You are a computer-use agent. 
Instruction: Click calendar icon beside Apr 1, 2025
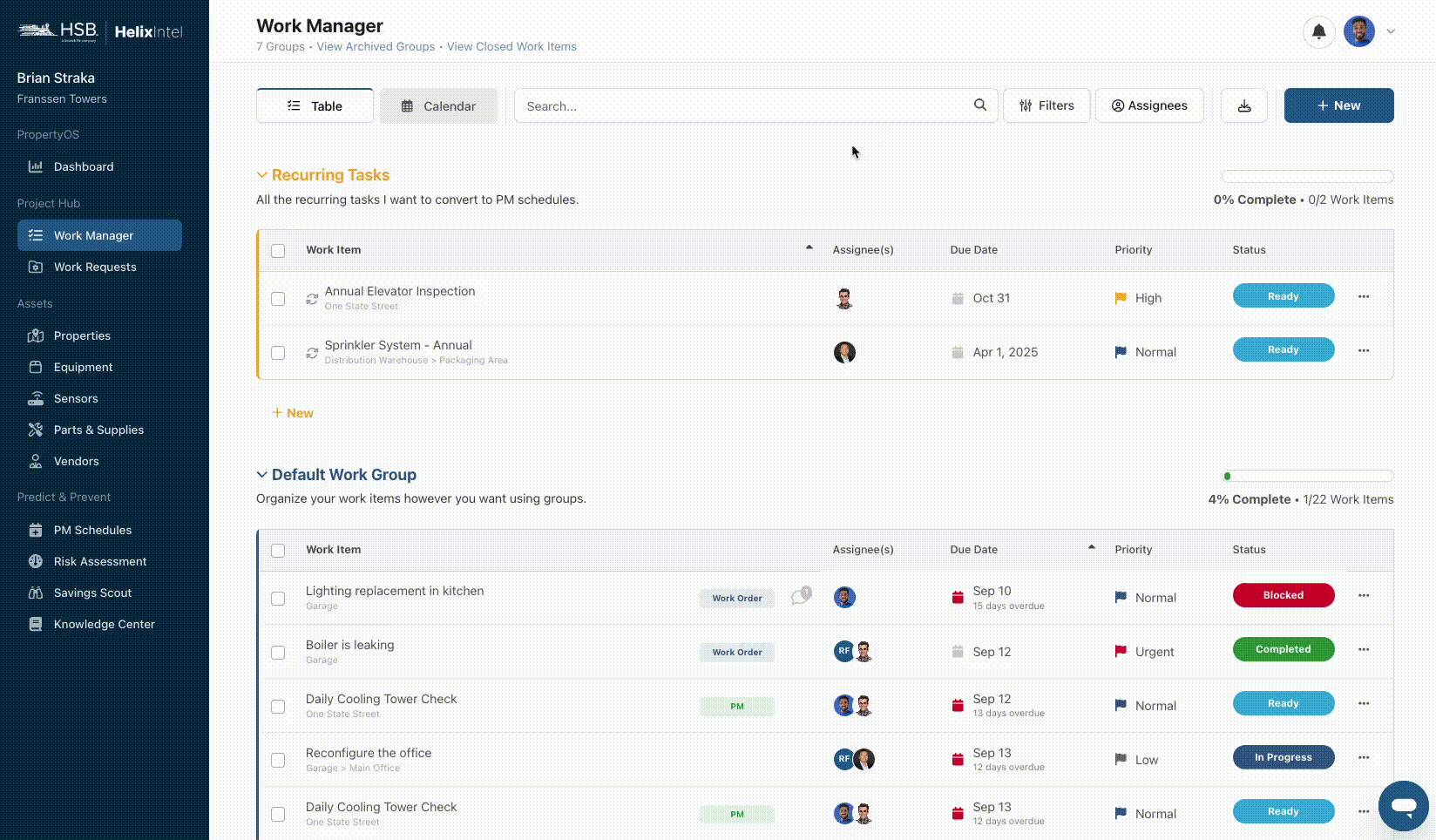tap(958, 352)
